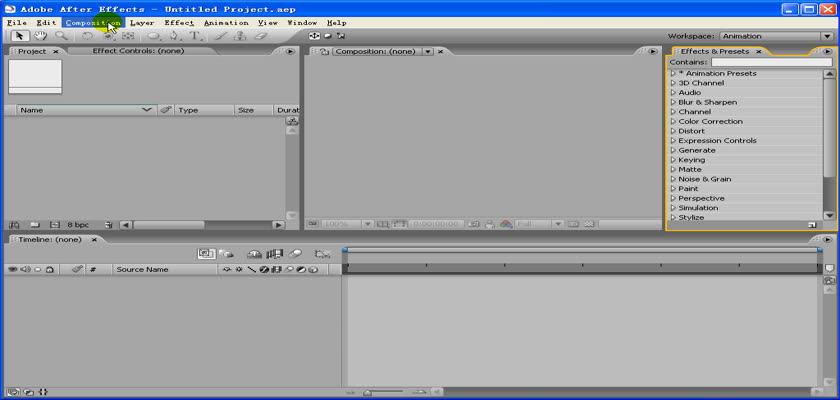Open Effects & Presets panel options arrow

828,51
